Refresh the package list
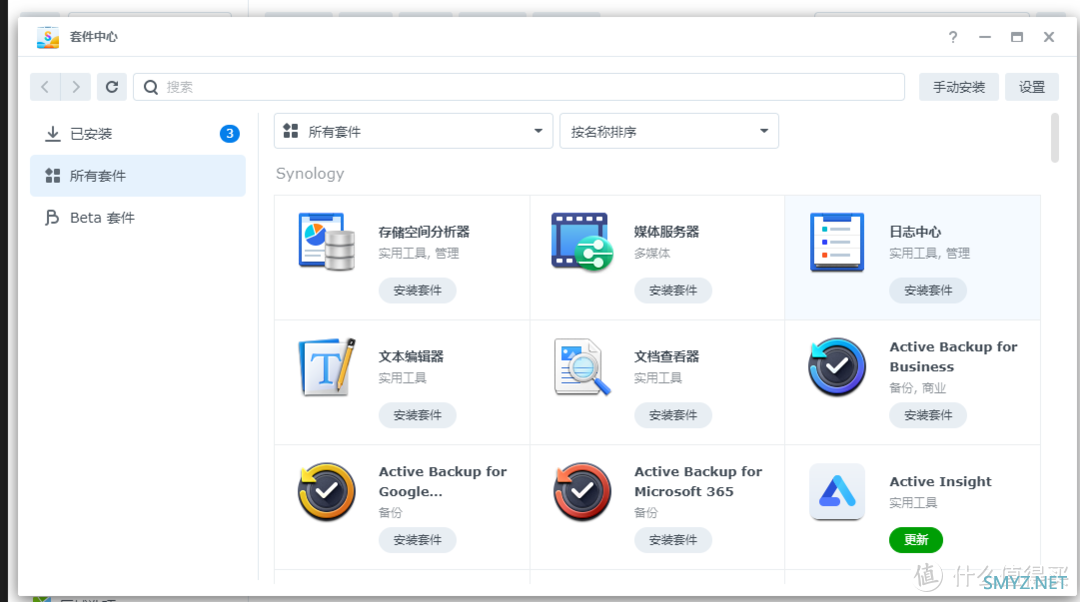 pos(112,87)
